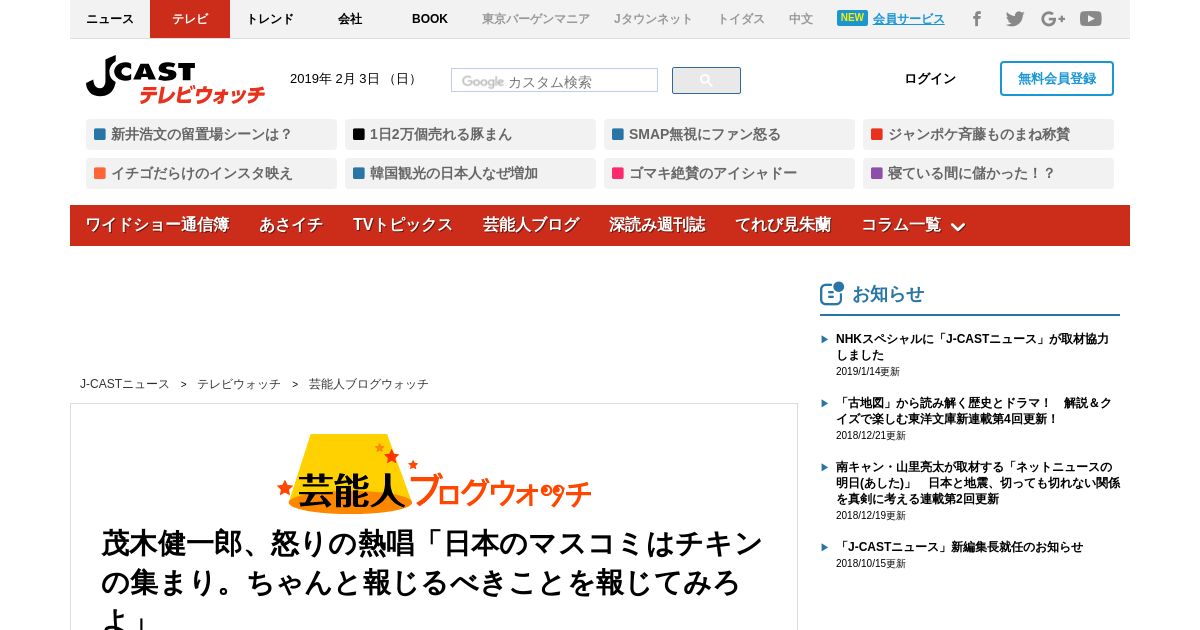Screen dimensions: 1200x630
Task: Open 会員サービス link
Action: tap(908, 19)
